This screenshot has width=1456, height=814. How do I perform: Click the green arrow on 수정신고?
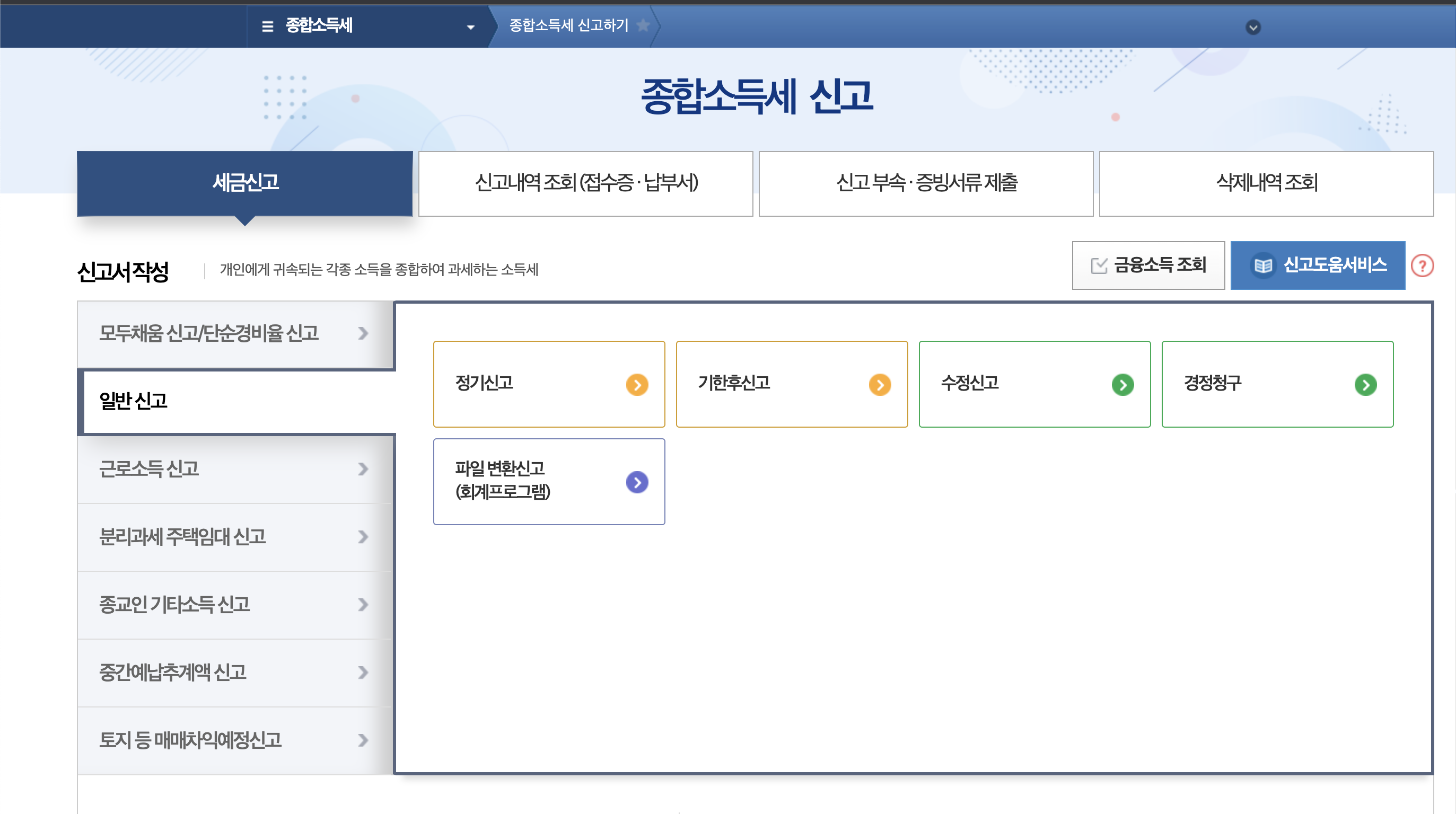click(1122, 385)
